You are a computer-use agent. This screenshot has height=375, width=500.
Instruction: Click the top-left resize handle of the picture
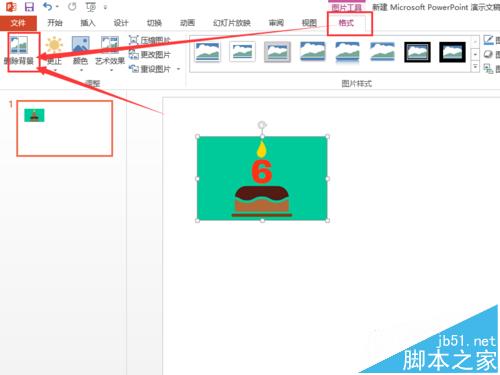[197, 136]
